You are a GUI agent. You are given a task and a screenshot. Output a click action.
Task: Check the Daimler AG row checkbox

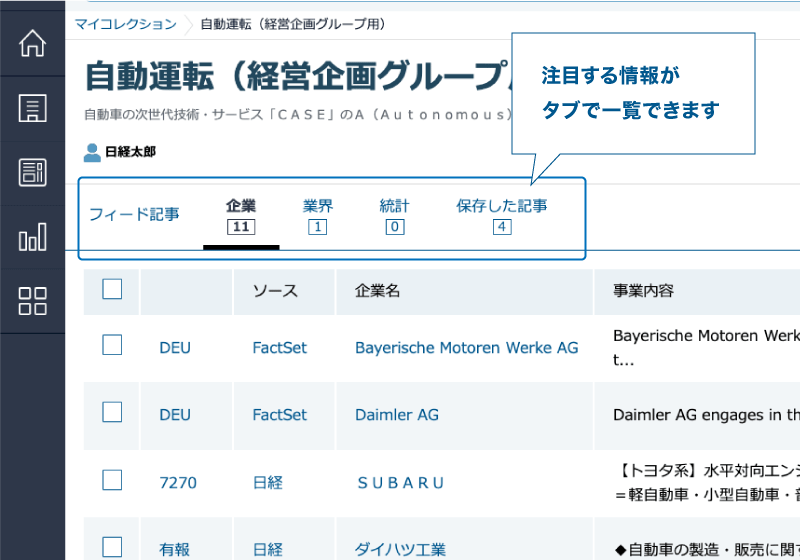[x=112, y=412]
